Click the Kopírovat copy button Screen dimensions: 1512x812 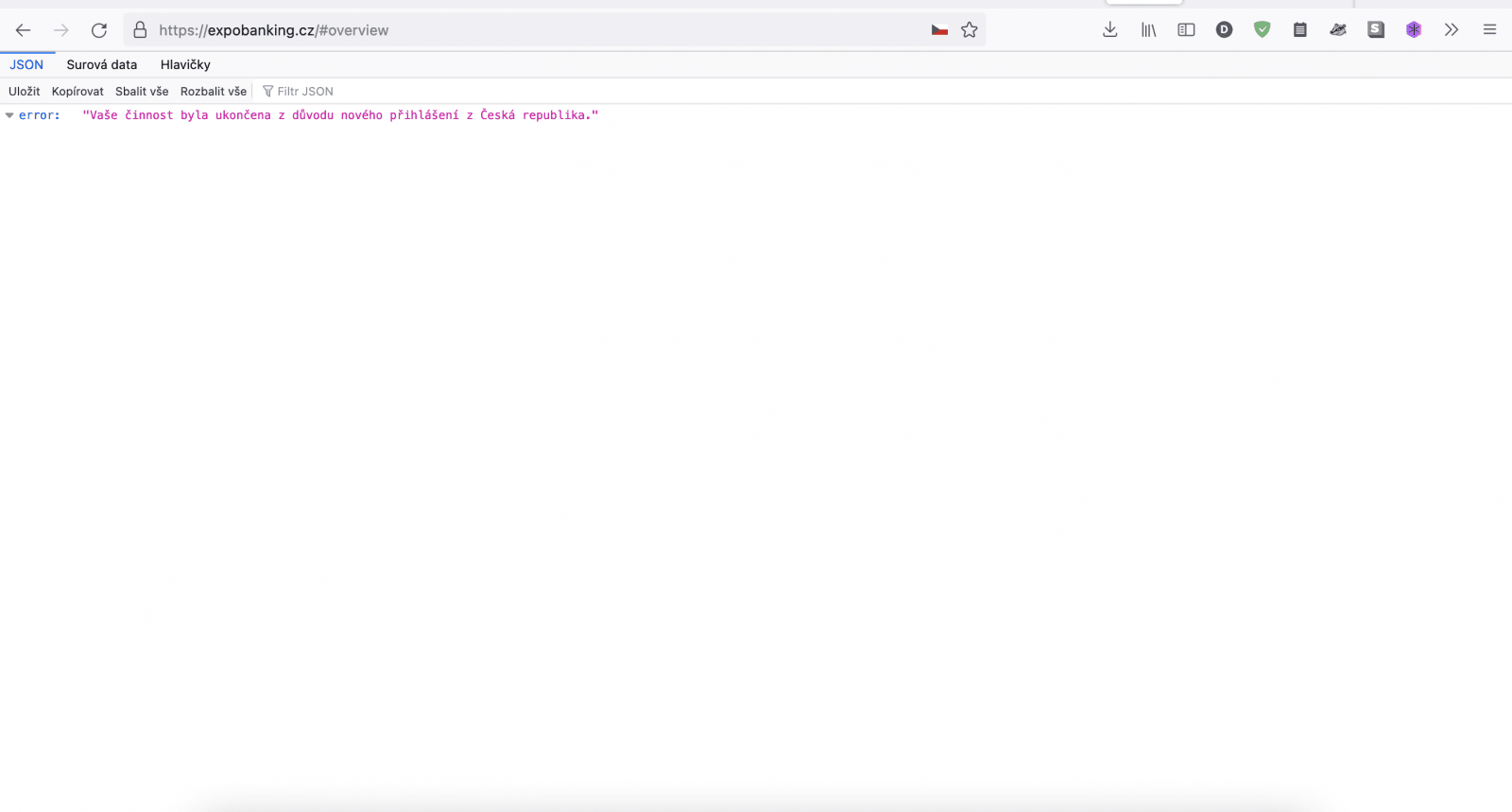pos(77,92)
